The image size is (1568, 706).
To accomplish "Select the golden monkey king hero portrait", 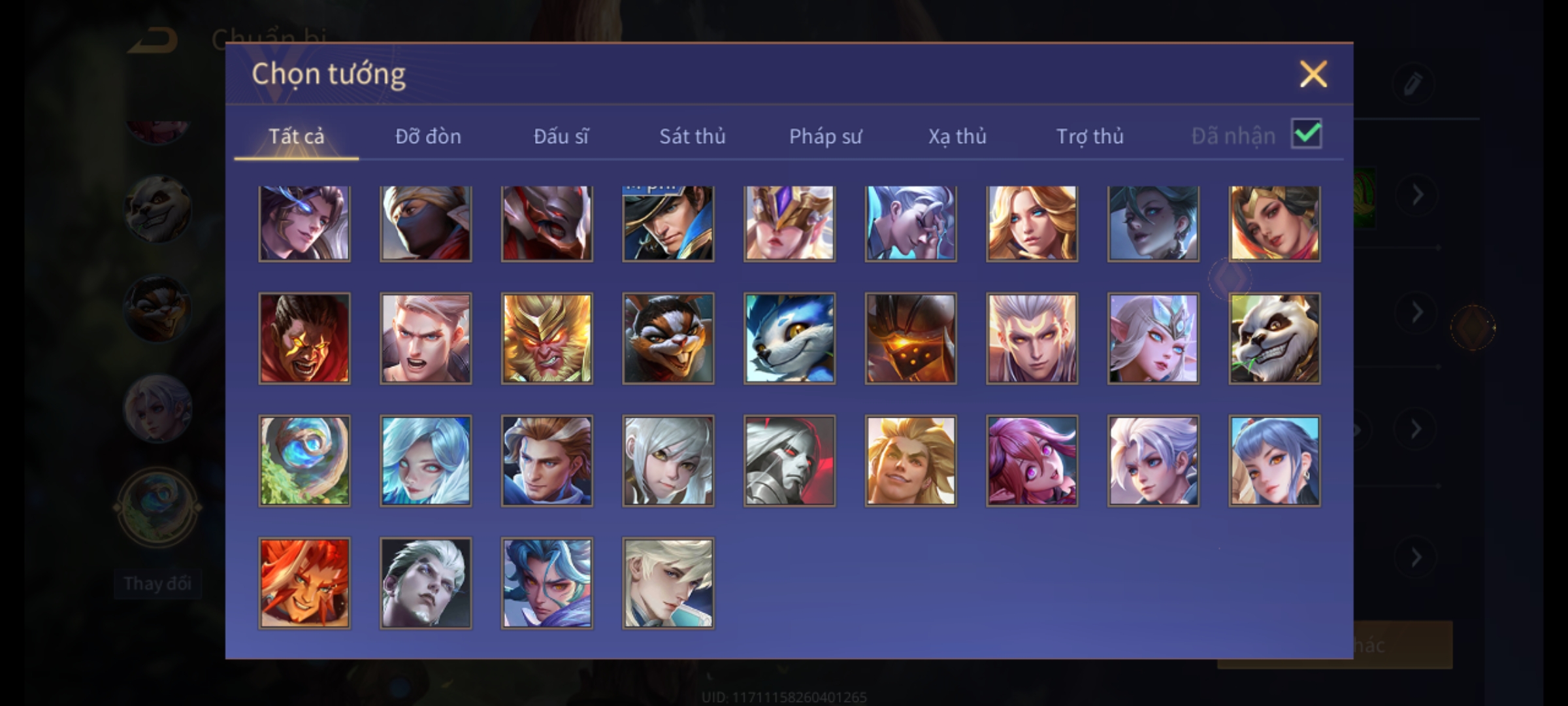I will coord(547,338).
